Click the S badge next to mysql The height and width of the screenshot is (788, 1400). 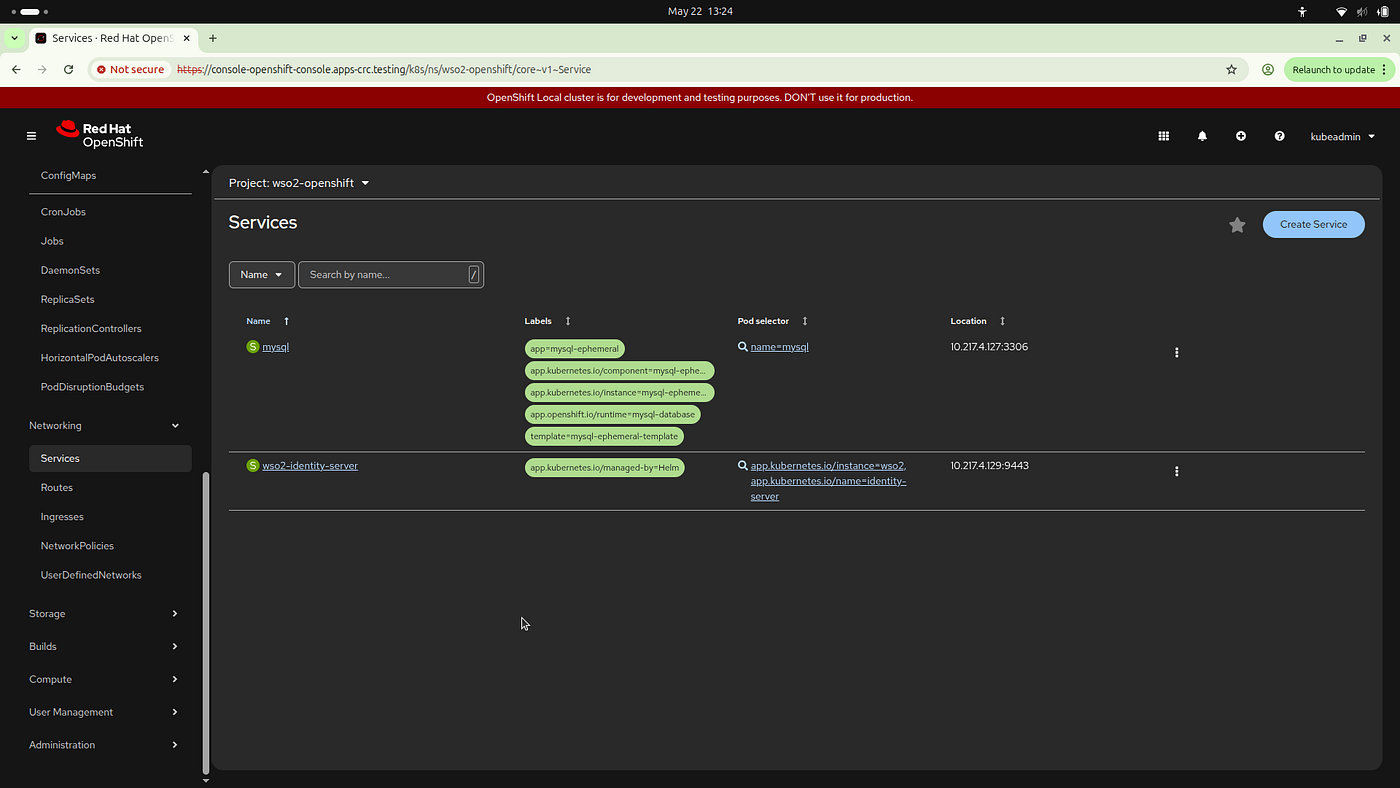pos(253,347)
